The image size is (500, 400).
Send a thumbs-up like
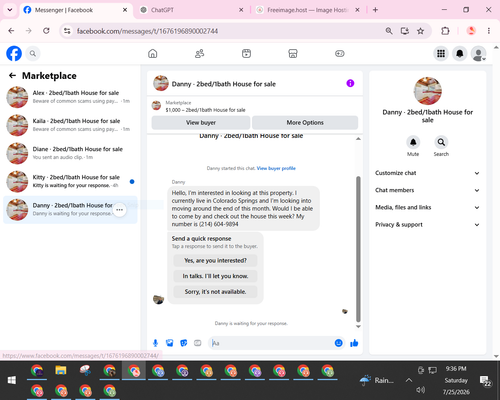[x=354, y=343]
